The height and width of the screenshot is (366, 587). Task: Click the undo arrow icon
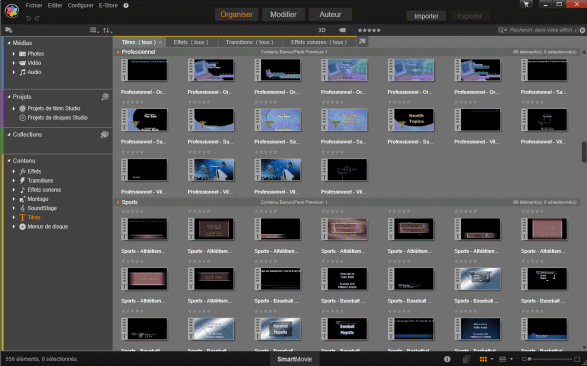click(28, 18)
